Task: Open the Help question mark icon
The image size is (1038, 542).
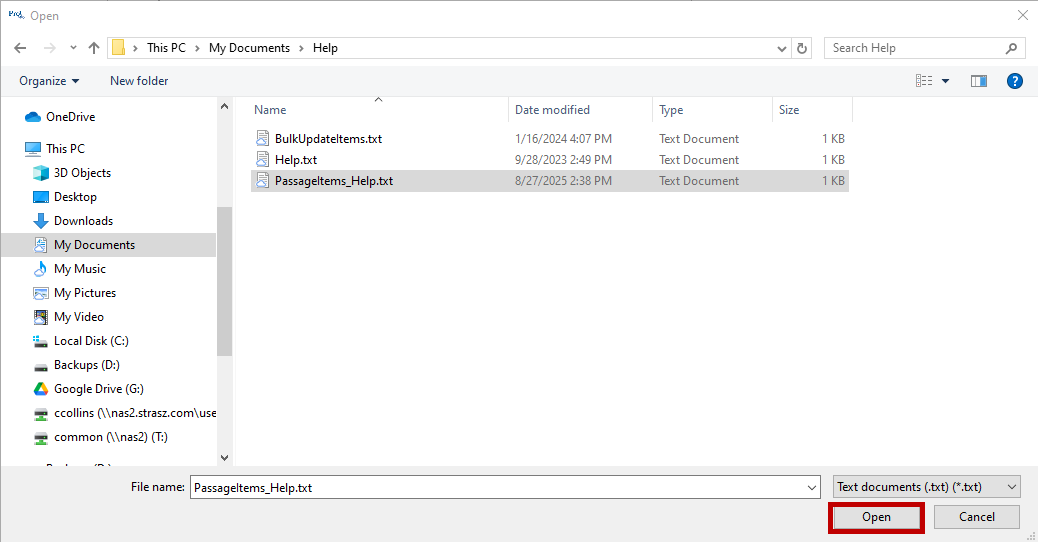Action: [x=1014, y=81]
